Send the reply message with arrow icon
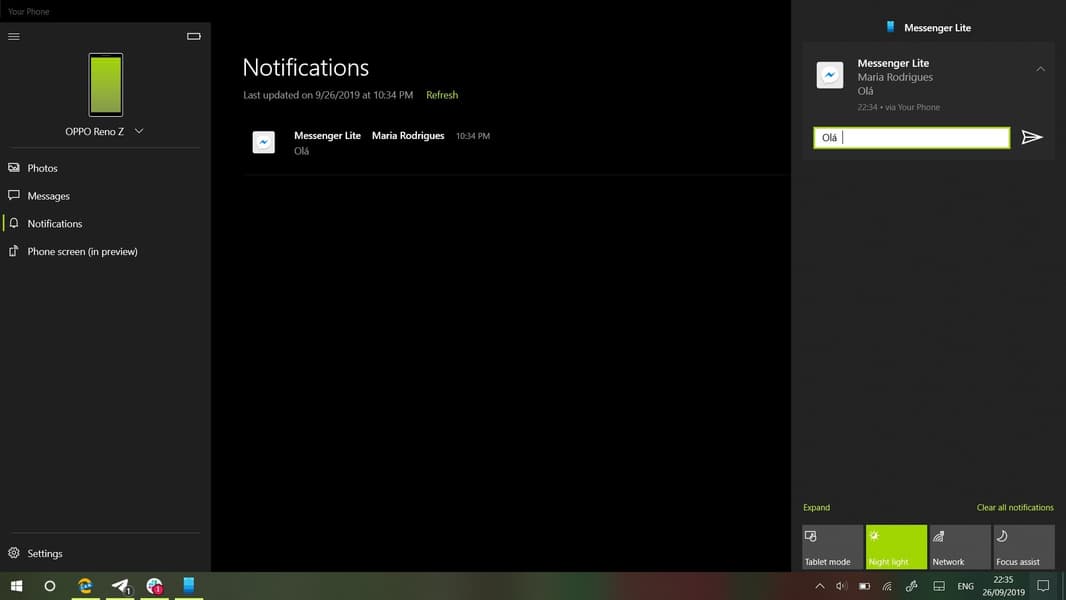1066x600 pixels. [x=1032, y=137]
